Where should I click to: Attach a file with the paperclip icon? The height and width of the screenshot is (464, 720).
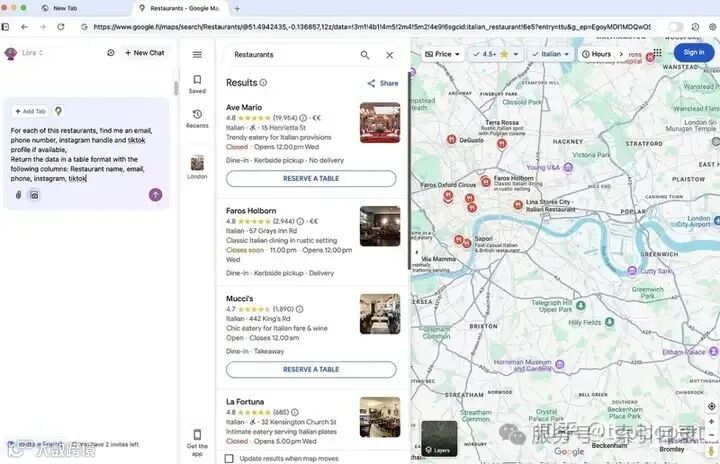(18, 195)
